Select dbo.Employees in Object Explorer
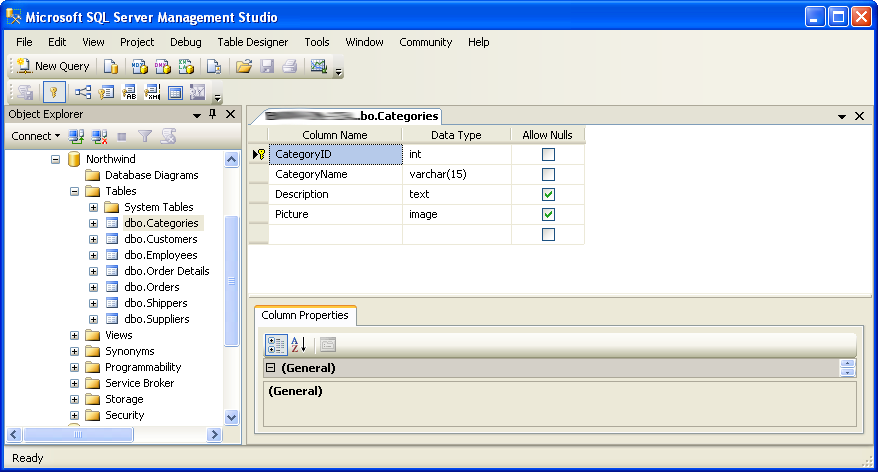This screenshot has height=472, width=878. tap(161, 255)
